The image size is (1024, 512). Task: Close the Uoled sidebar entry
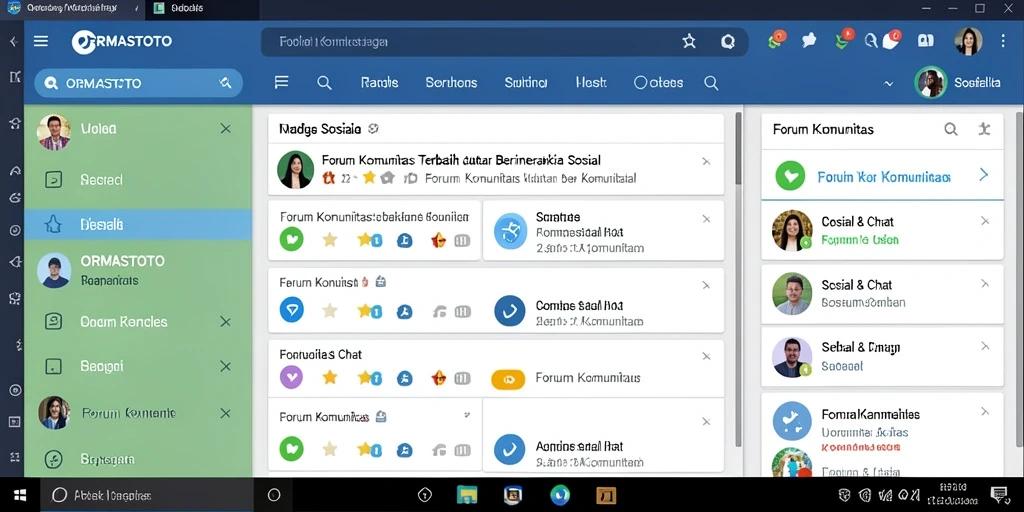225,129
